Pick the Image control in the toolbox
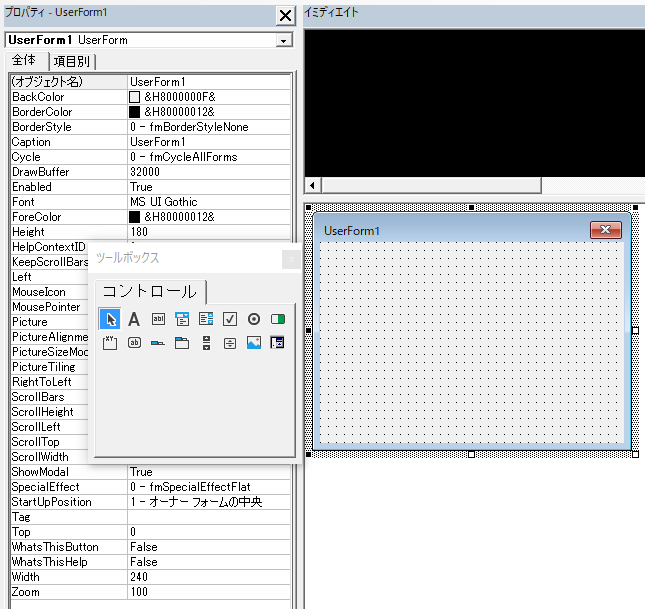Image resolution: width=645 pixels, height=609 pixels. pos(254,343)
